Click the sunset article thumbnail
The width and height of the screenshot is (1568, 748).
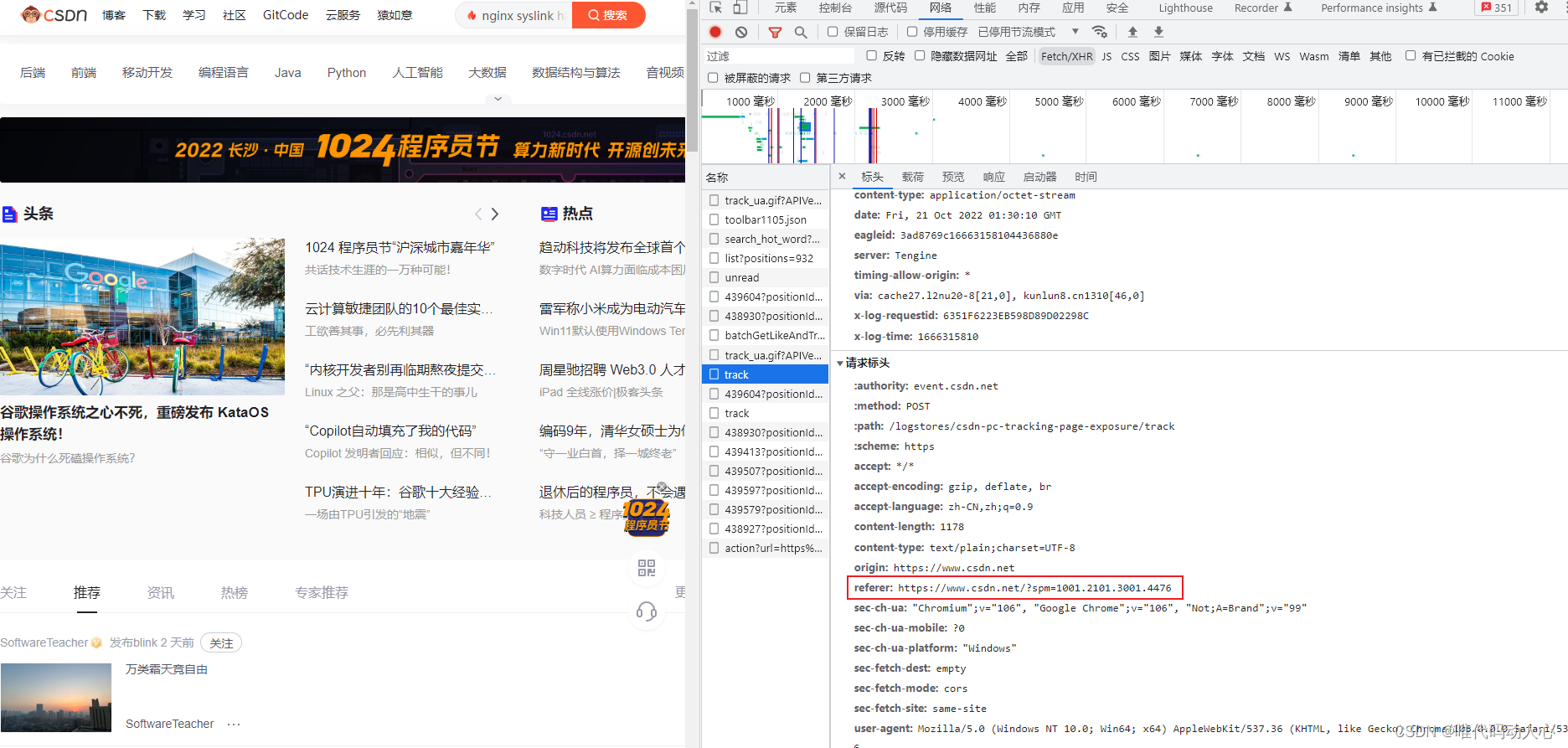coord(56,698)
